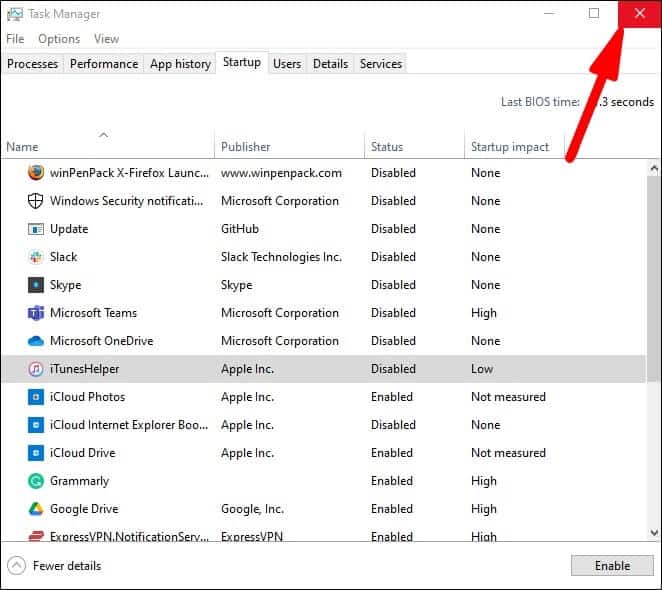Click the Last BIOS time label
The width and height of the screenshot is (662, 590).
pos(540,102)
